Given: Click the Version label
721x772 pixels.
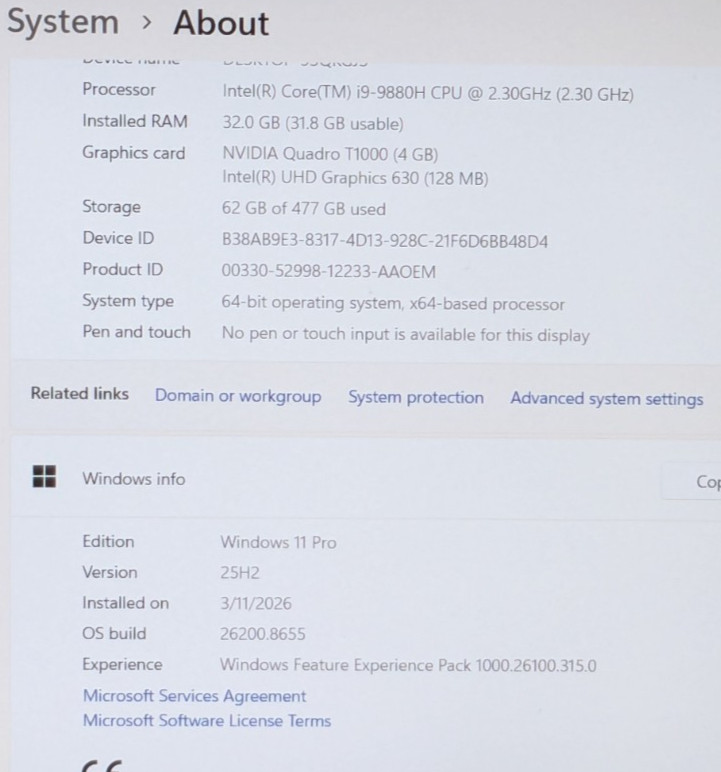Looking at the screenshot, I should pyautogui.click(x=110, y=572).
